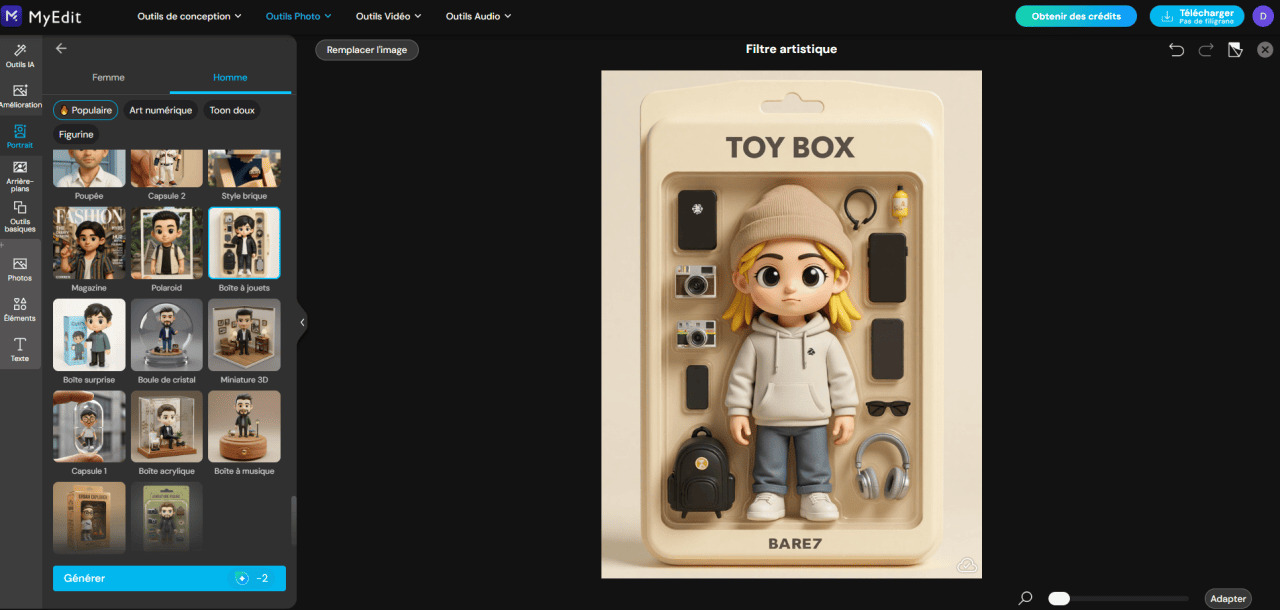Switch to the Homme tab

pos(230,77)
